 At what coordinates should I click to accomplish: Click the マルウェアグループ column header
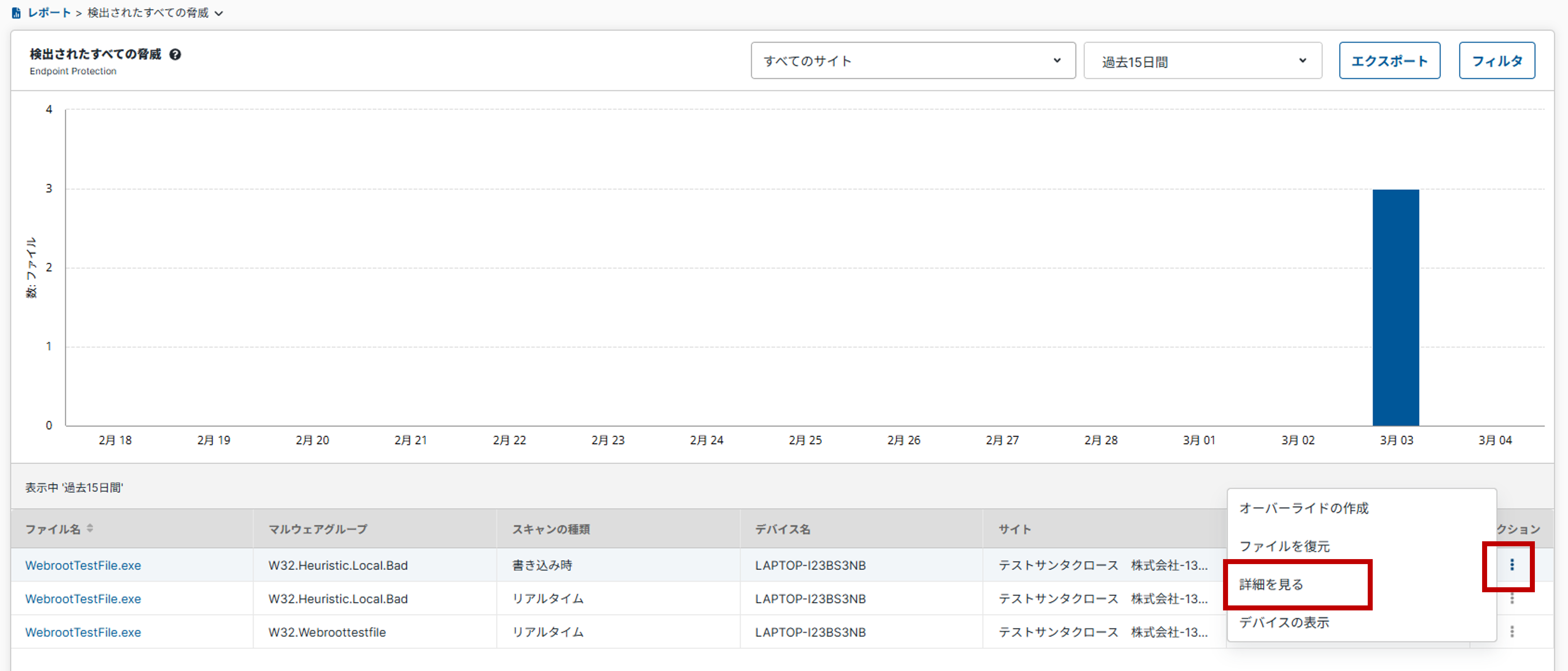point(318,529)
